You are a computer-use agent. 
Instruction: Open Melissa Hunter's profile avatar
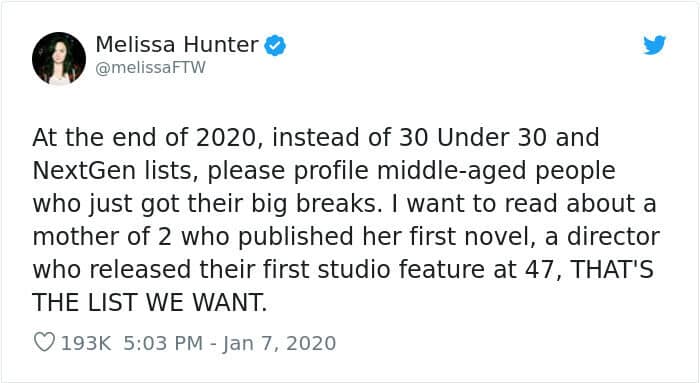coord(59,58)
